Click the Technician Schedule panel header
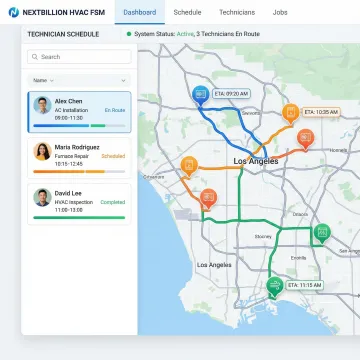The height and width of the screenshot is (360, 360). (x=63, y=34)
